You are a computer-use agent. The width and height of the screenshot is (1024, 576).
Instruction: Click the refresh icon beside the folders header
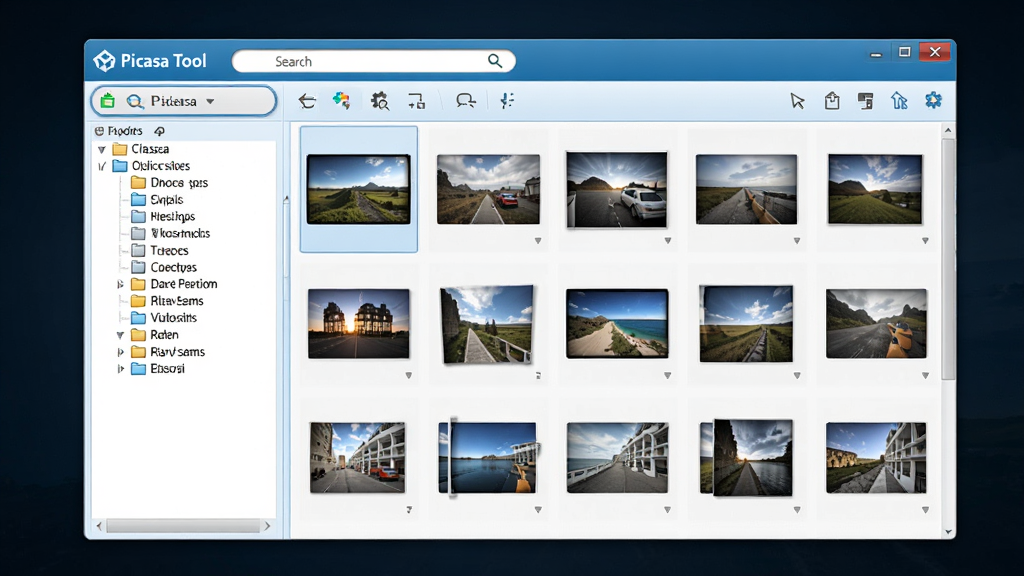(159, 131)
